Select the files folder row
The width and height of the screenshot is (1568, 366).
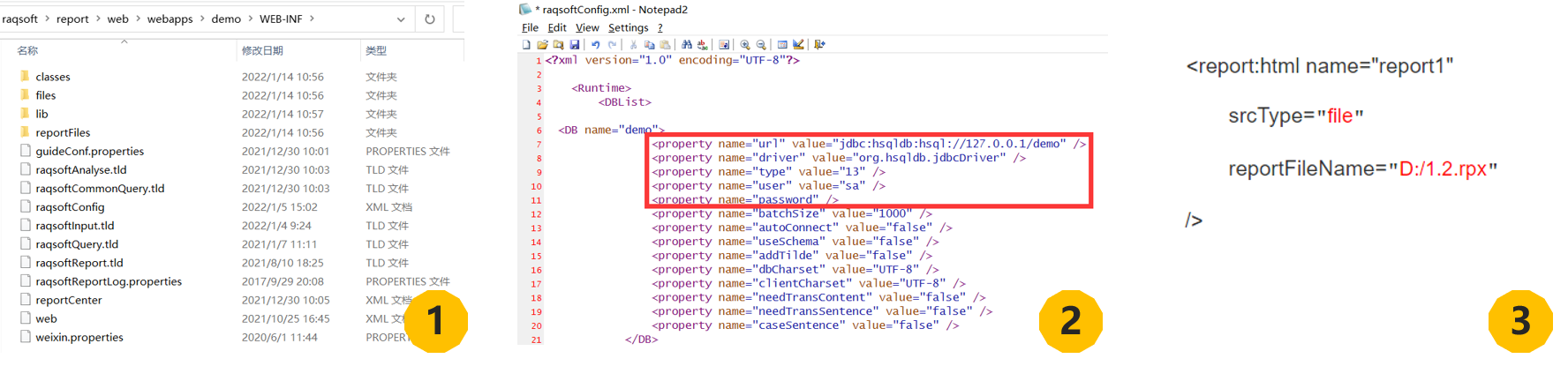234,95
